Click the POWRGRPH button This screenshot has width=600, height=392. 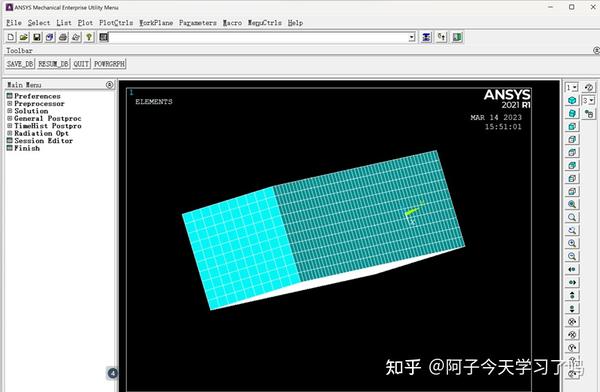pos(109,64)
